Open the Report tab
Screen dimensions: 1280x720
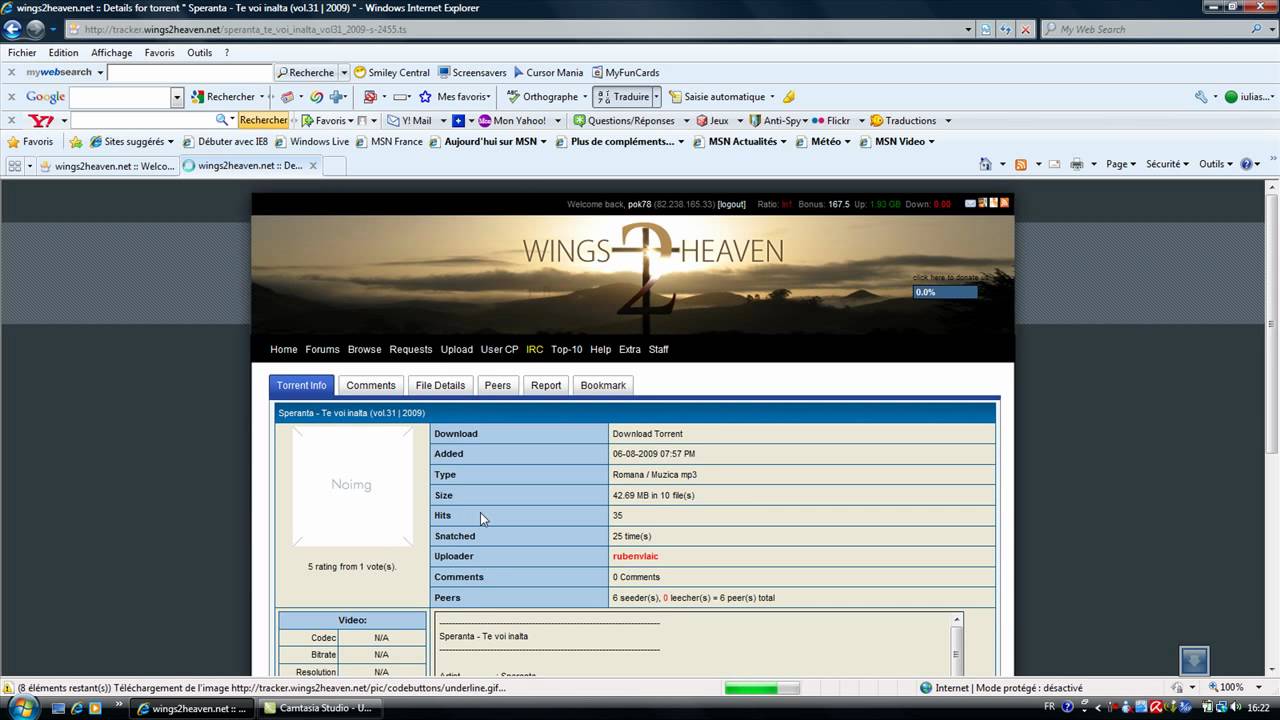(x=546, y=385)
